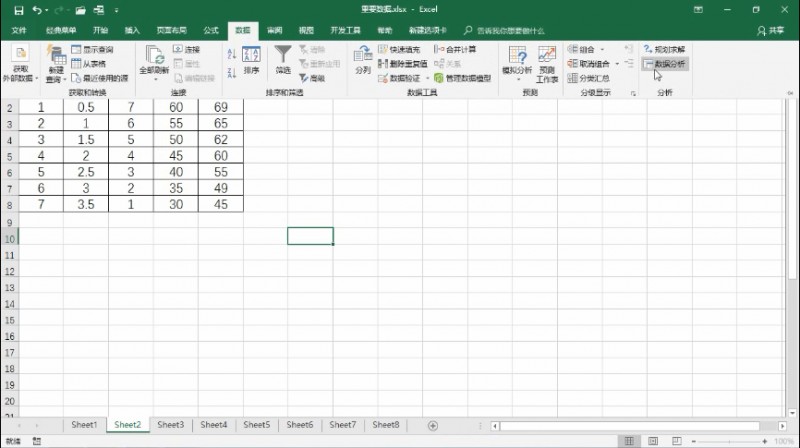Select cell containing 69
800x448 pixels.
[221, 107]
